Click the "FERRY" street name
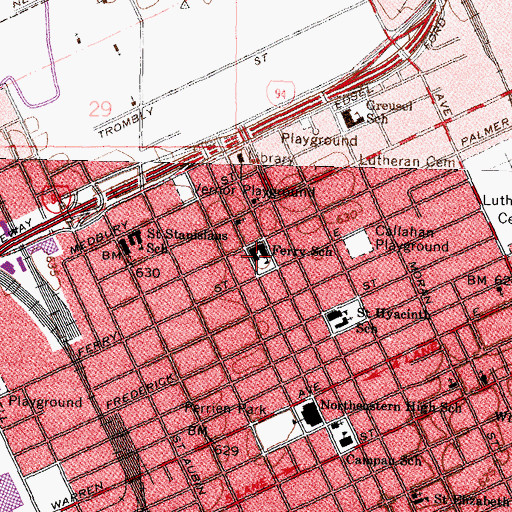The width and height of the screenshot is (512, 512). point(98,344)
